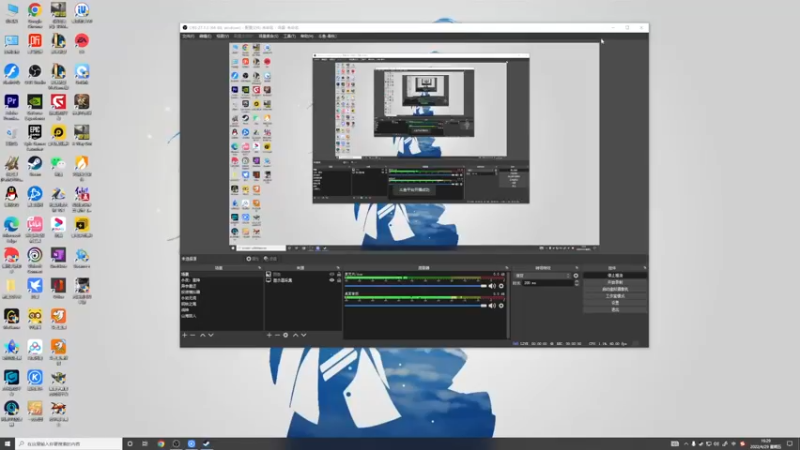Image resolution: width=800 pixels, height=450 pixels.
Task: Pop out the Audio Mixer dock panel
Action: point(506,268)
